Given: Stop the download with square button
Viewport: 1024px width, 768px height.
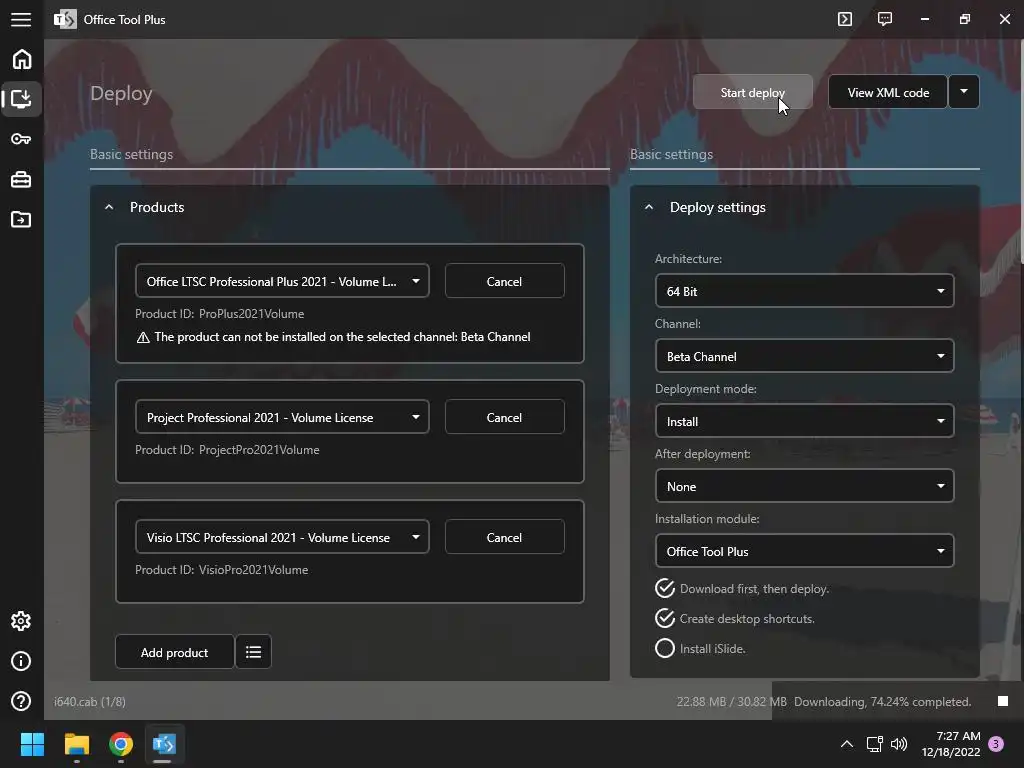Looking at the screenshot, I should (1003, 701).
